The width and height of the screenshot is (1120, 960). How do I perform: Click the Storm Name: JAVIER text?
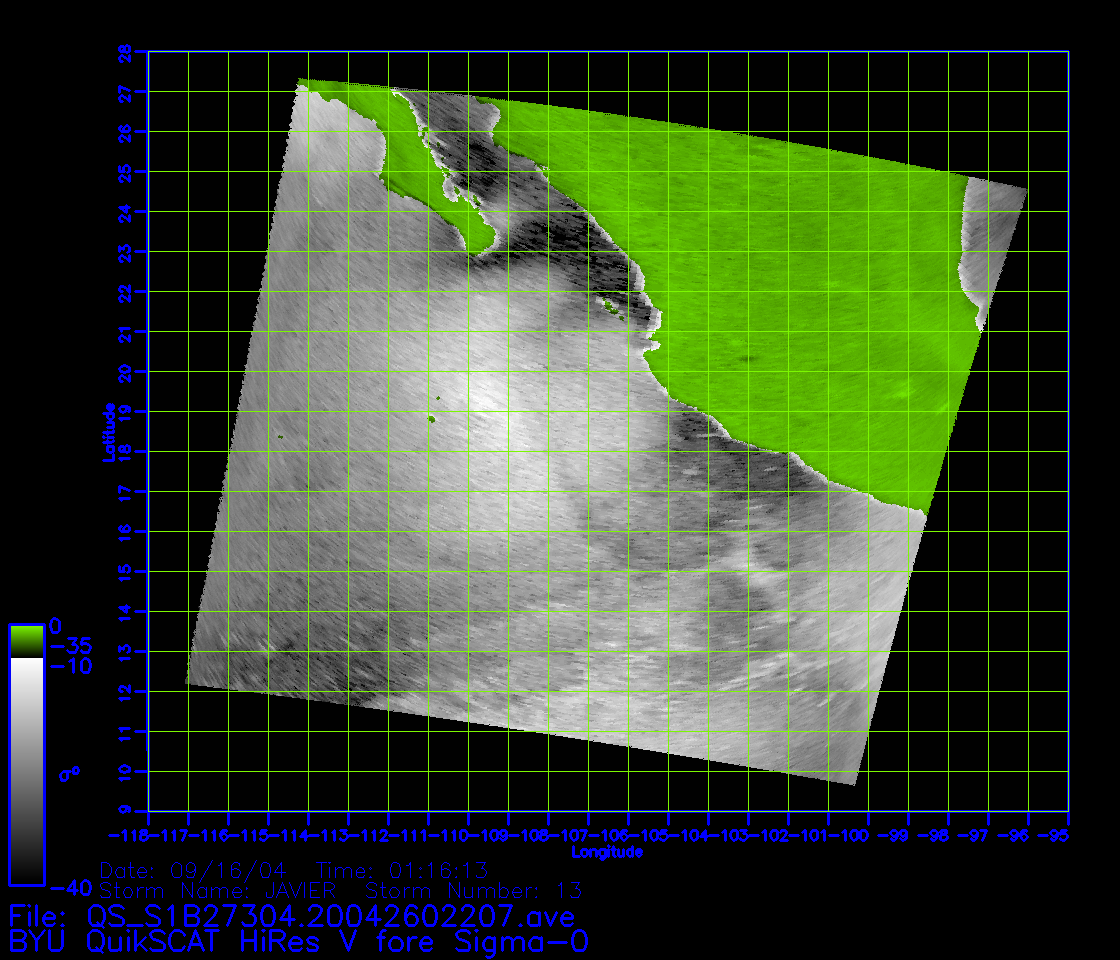(x=218, y=889)
